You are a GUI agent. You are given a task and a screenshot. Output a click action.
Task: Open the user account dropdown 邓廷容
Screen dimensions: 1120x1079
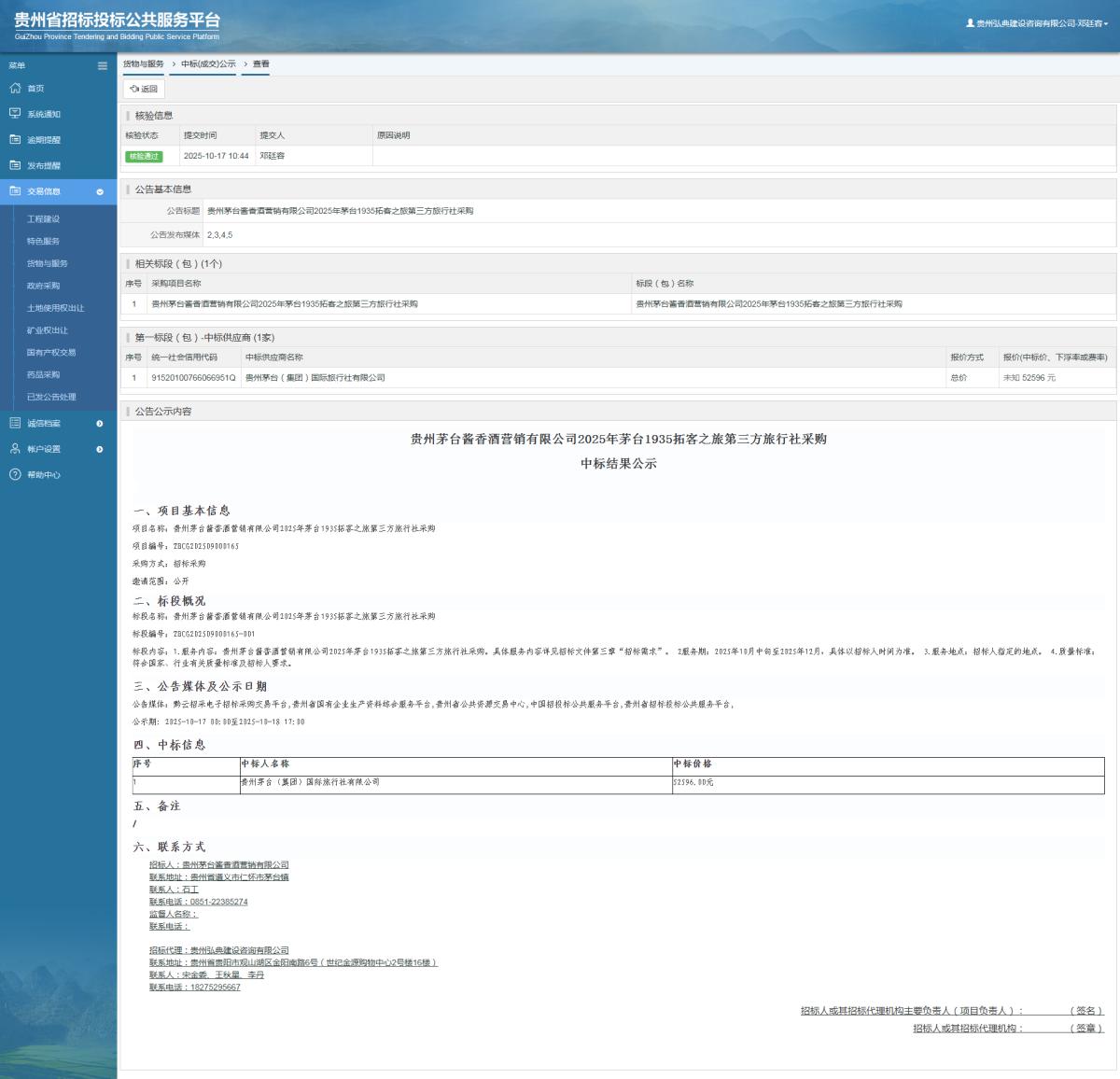tap(1037, 23)
